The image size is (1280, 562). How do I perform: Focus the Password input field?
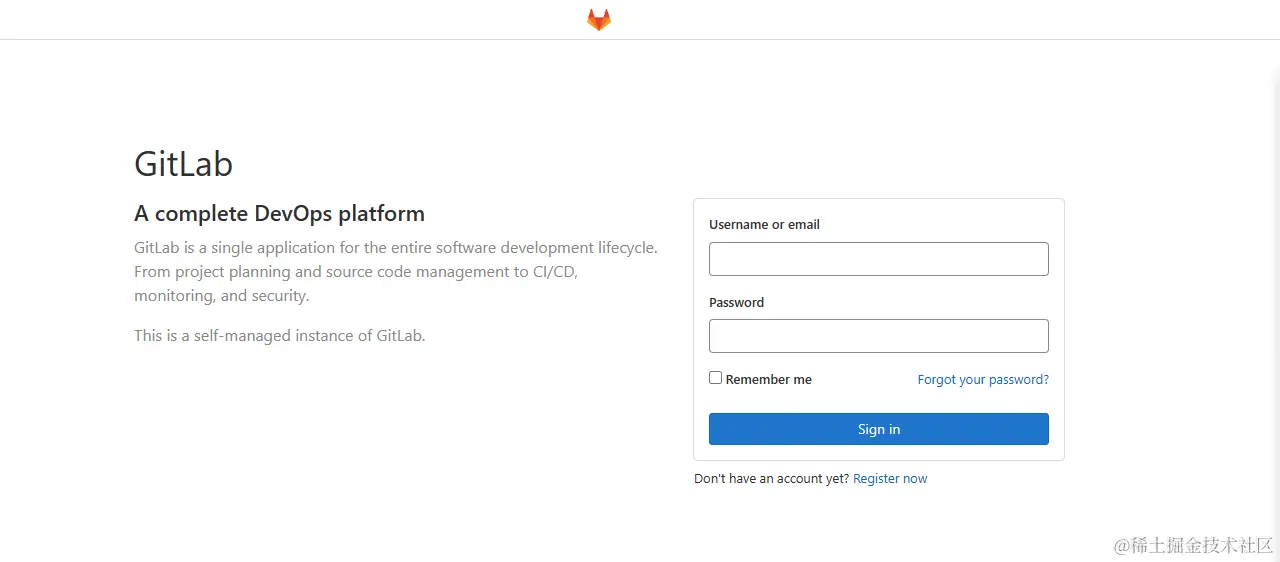coord(879,336)
